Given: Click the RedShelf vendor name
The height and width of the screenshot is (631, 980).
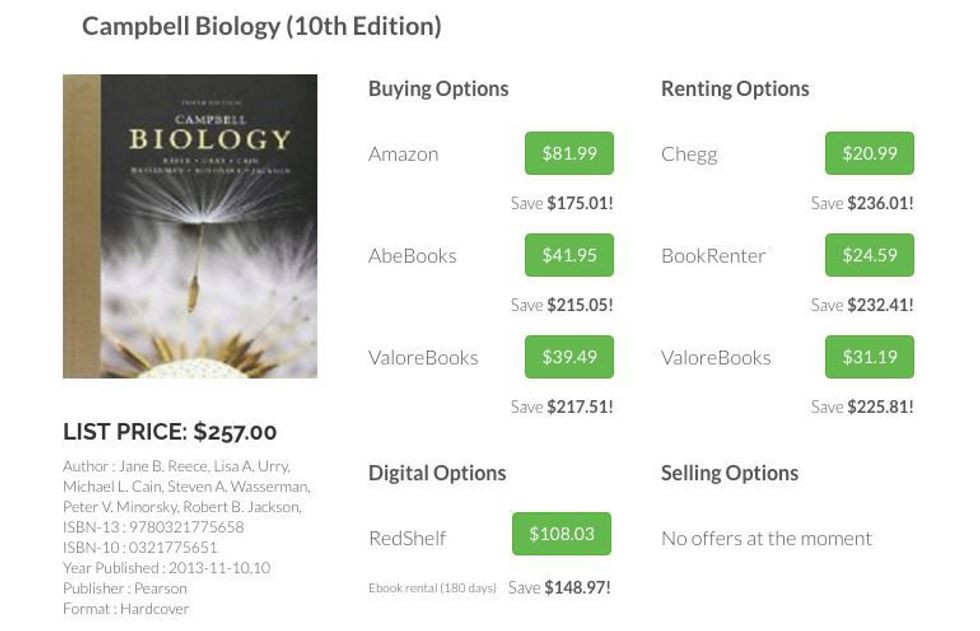Looking at the screenshot, I should pyautogui.click(x=407, y=538).
